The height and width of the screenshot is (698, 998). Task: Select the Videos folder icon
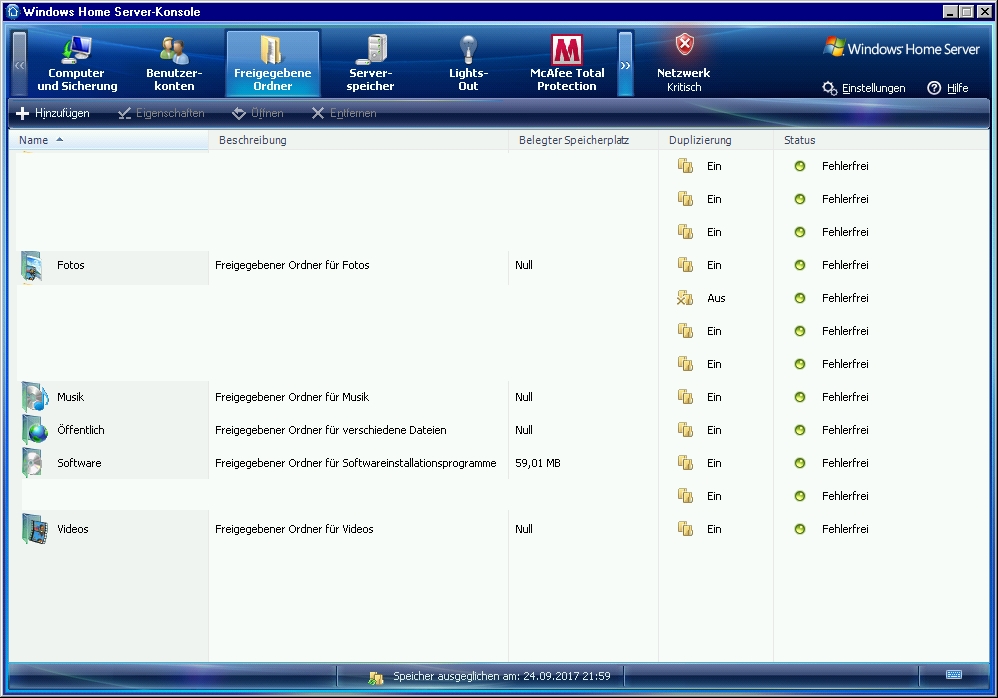(34, 529)
